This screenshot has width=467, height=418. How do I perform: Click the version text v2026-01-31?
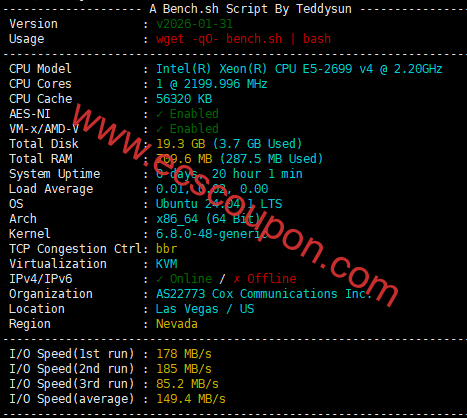click(194, 24)
